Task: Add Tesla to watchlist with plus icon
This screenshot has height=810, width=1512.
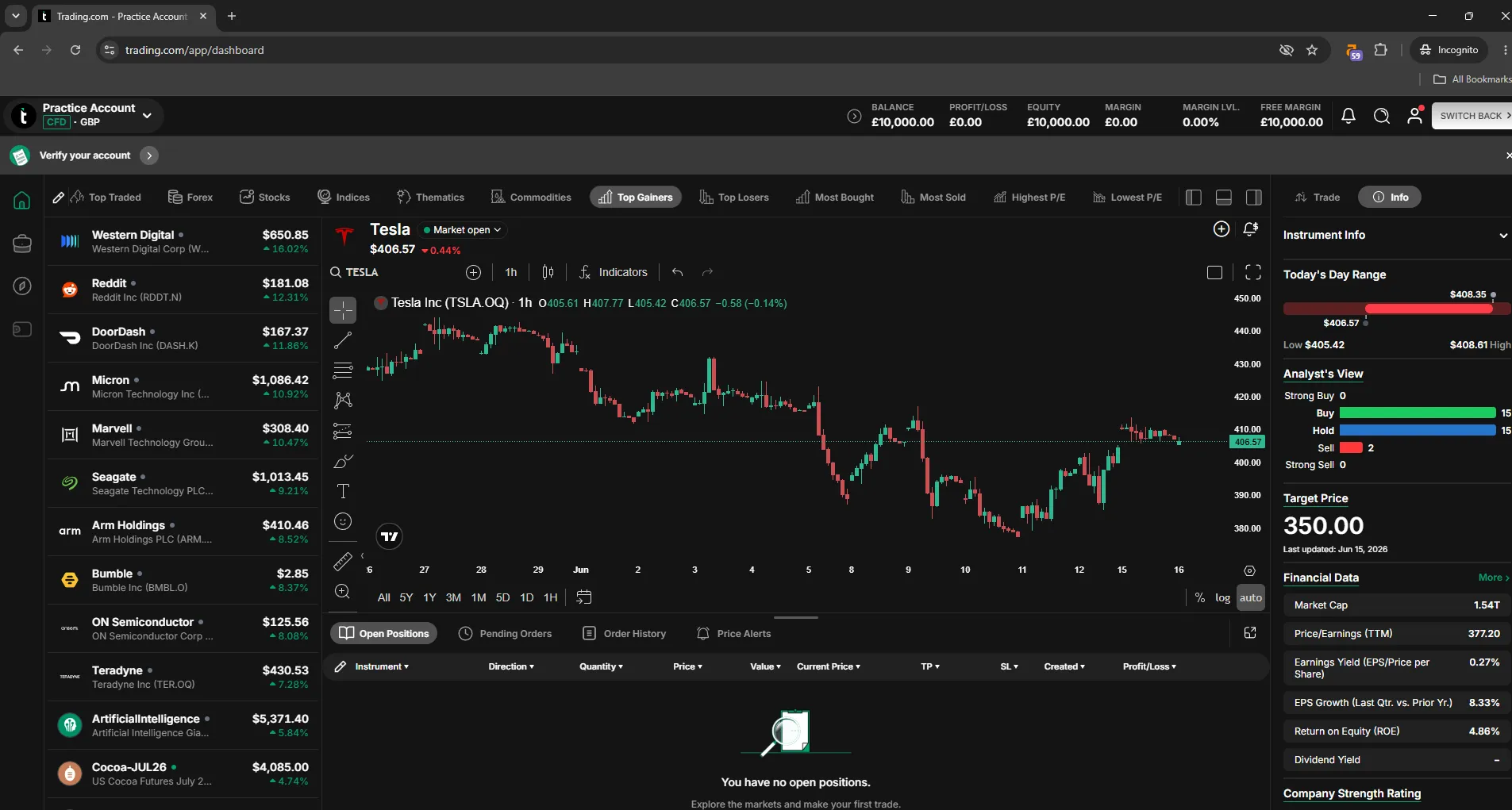Action: (1222, 229)
